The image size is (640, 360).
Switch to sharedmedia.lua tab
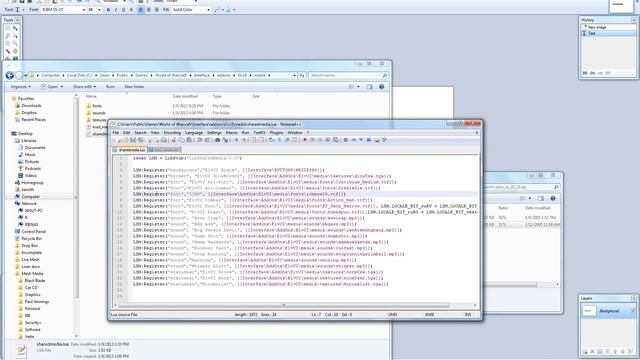pos(130,150)
